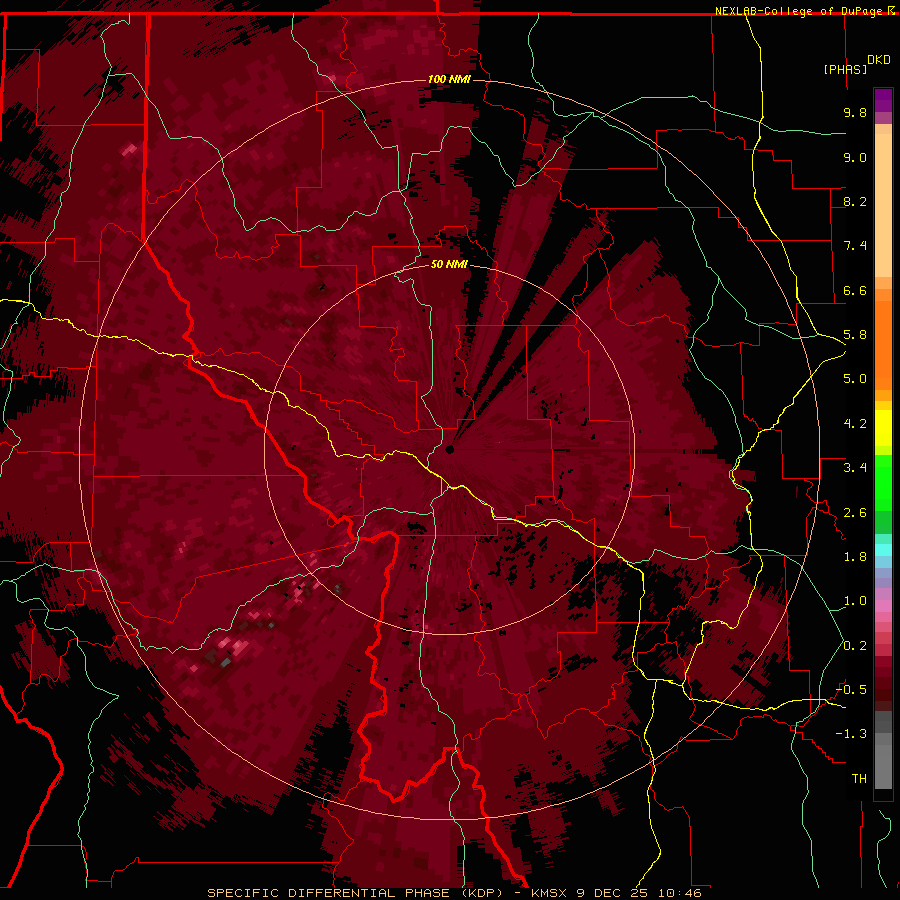
Task: Click the yellow segment of color bar
Action: (x=883, y=428)
